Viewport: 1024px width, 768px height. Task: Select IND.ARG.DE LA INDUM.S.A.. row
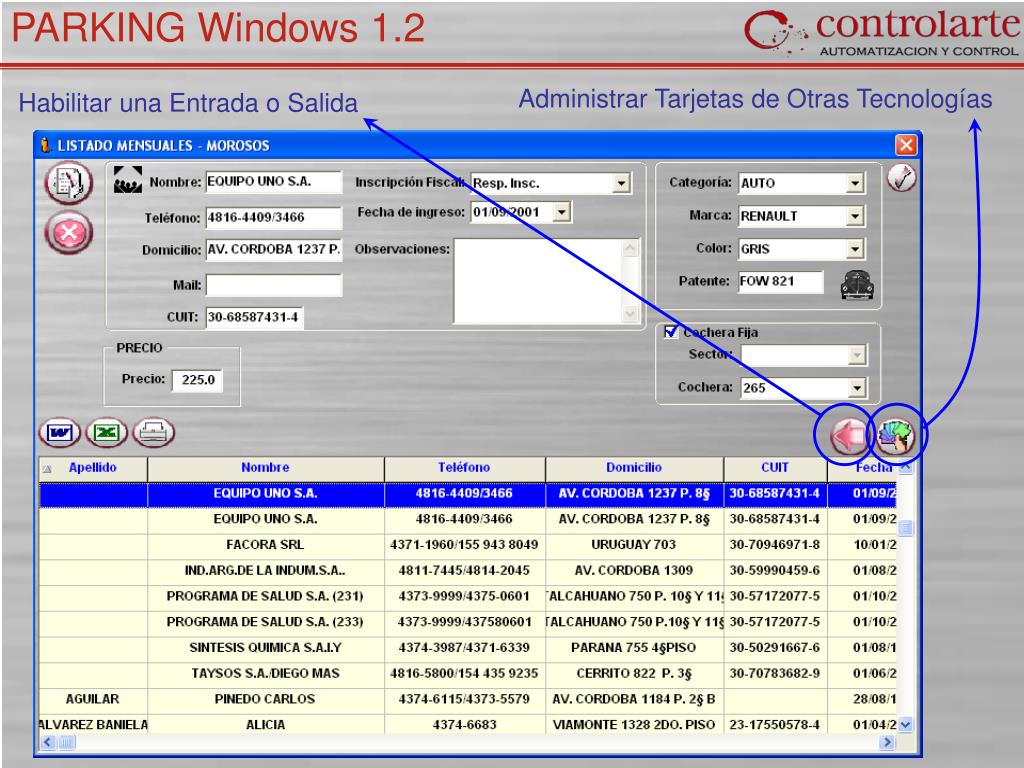point(468,570)
